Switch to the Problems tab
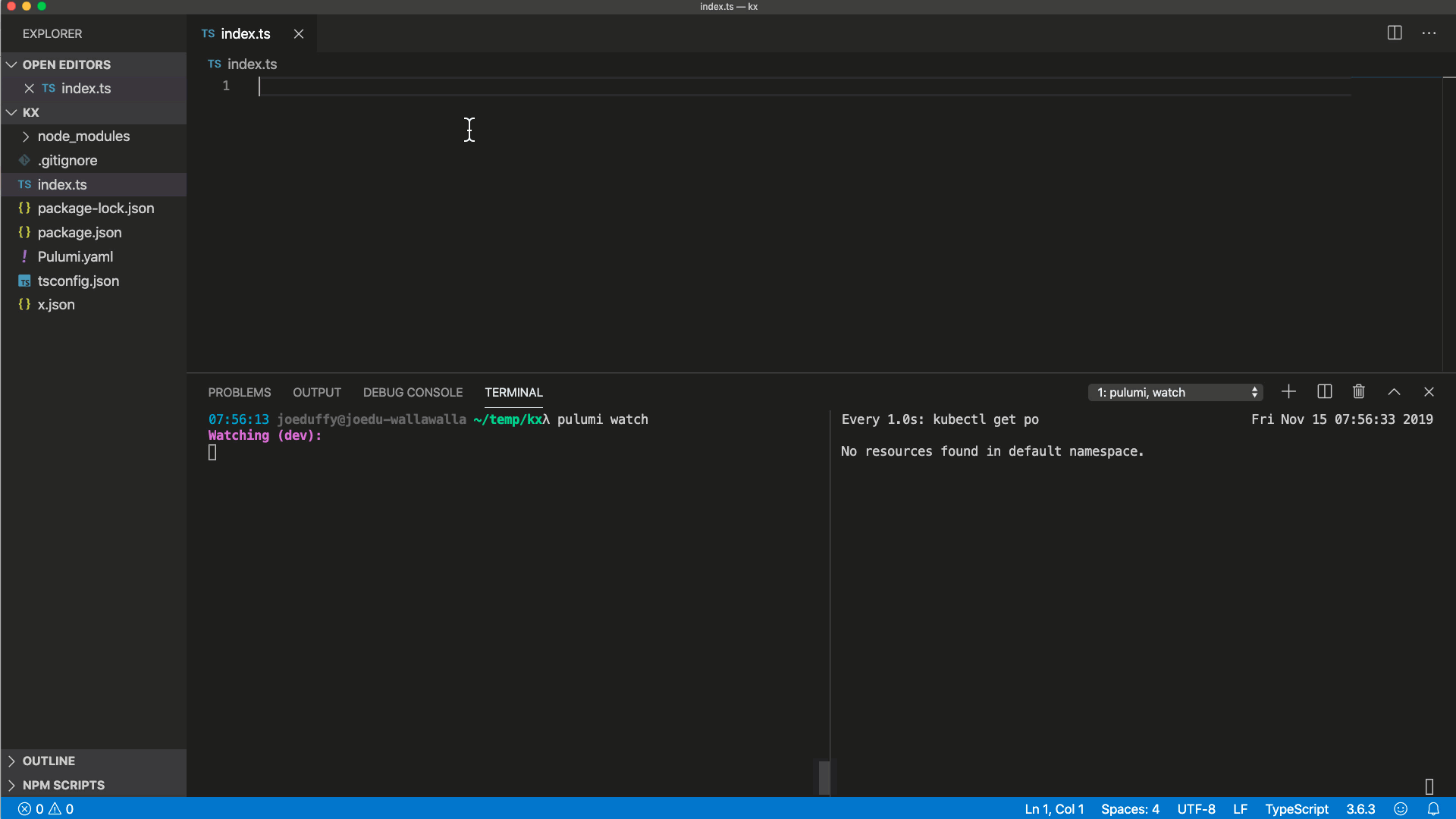Viewport: 1456px width, 819px height. 240,392
